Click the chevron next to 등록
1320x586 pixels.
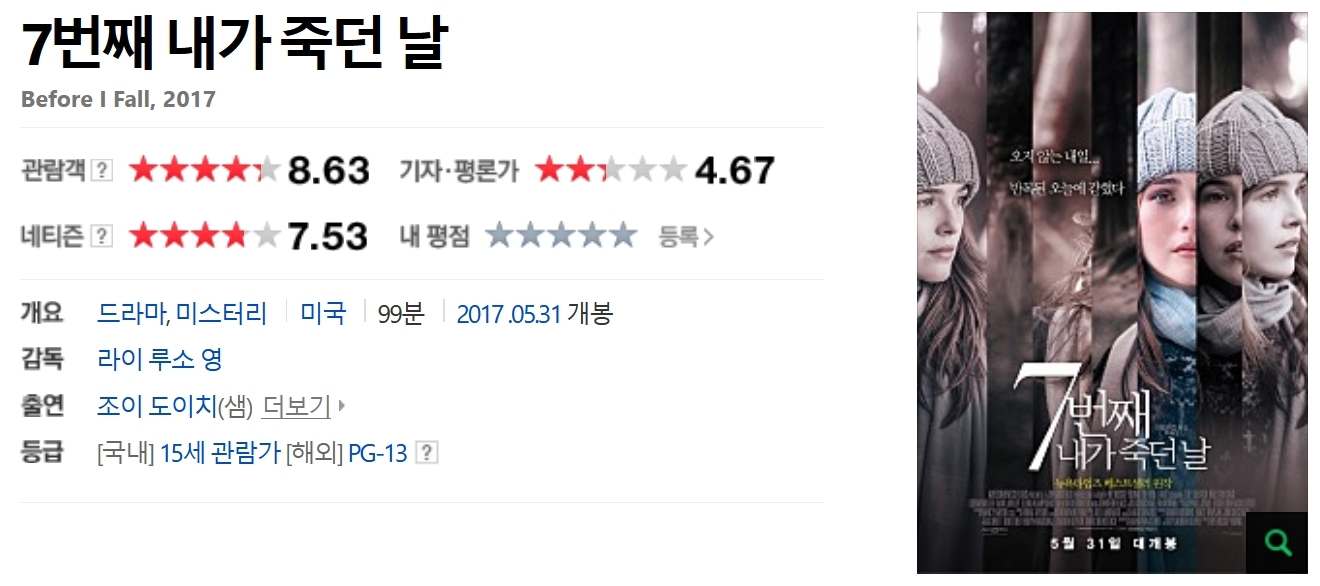click(x=708, y=237)
